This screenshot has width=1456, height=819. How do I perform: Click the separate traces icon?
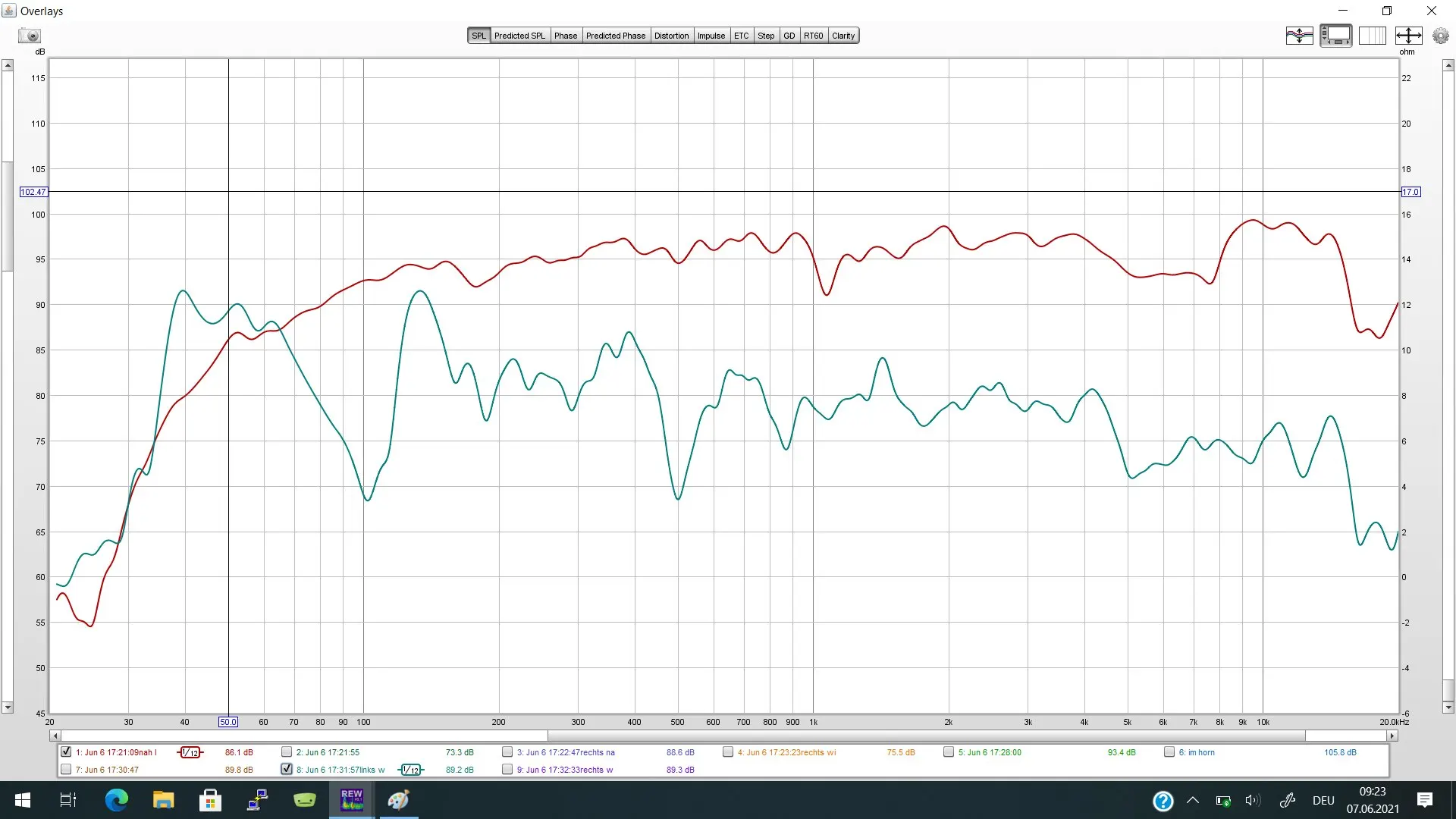[x=1299, y=36]
